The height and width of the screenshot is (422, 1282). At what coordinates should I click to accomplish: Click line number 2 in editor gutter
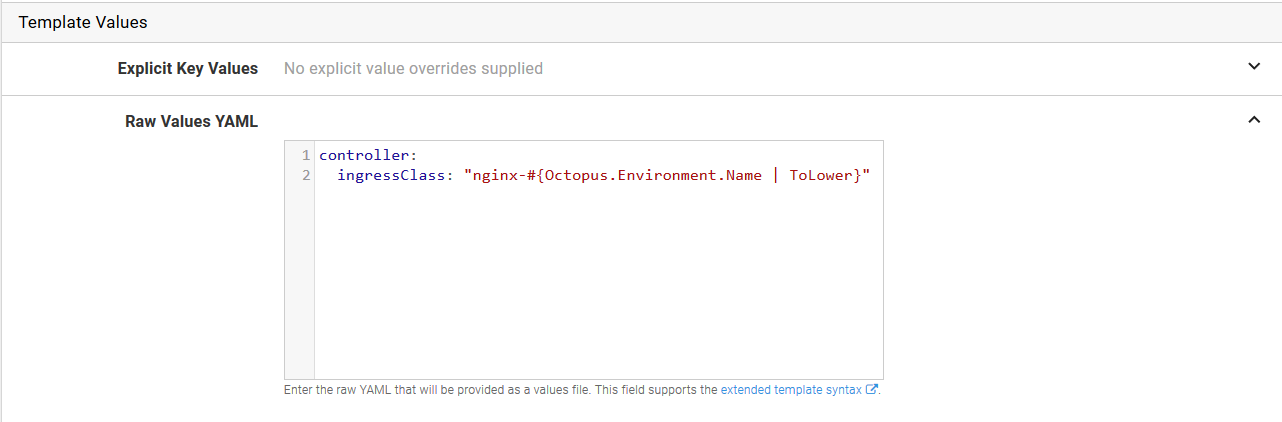[305, 175]
